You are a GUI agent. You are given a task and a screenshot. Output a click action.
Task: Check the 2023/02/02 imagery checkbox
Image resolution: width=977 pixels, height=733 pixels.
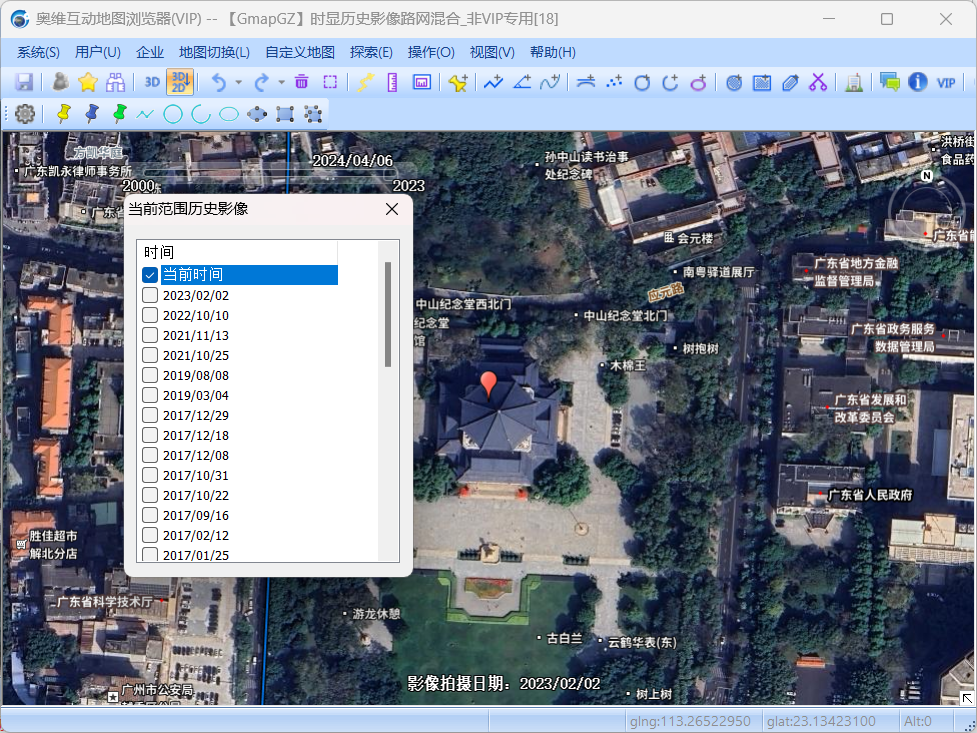(150, 295)
